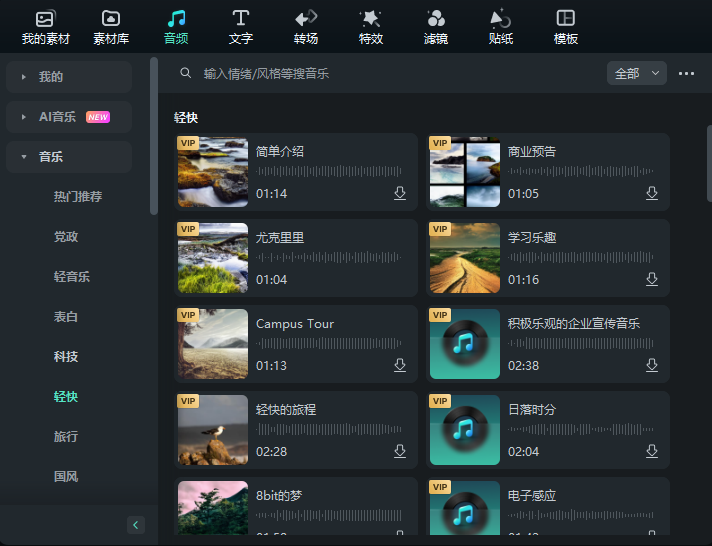Click the 轻快的旅程 seagull thumbnail
Screen dimensions: 712x546
point(213,429)
